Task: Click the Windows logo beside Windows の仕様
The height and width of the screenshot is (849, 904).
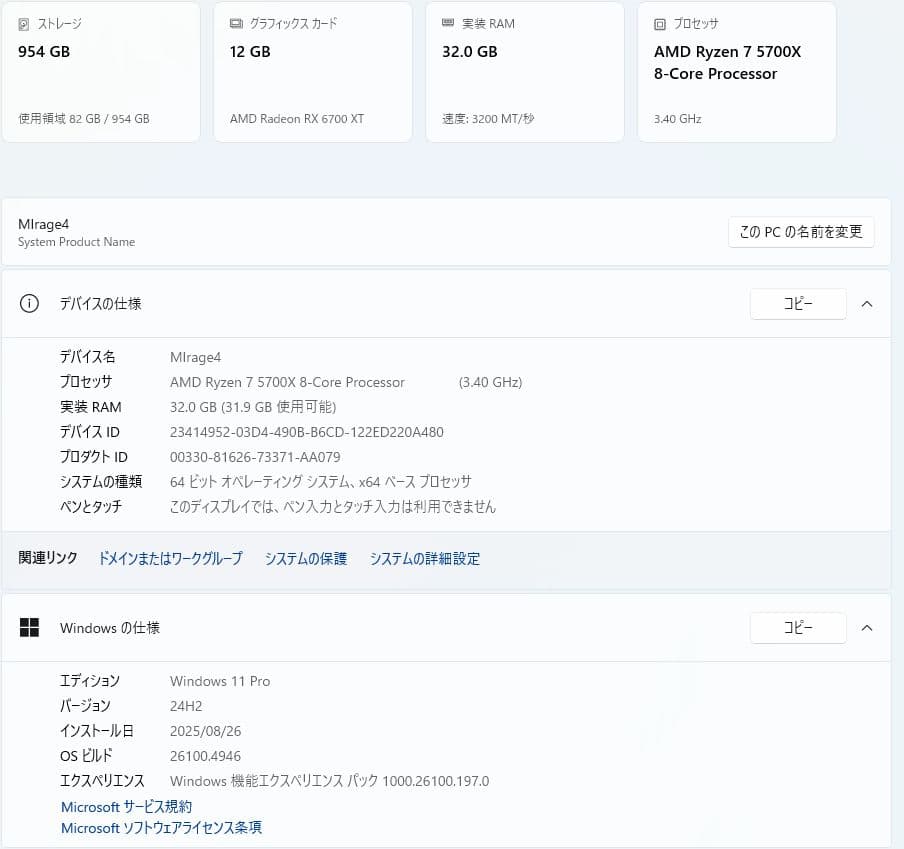Action: pyautogui.click(x=29, y=628)
